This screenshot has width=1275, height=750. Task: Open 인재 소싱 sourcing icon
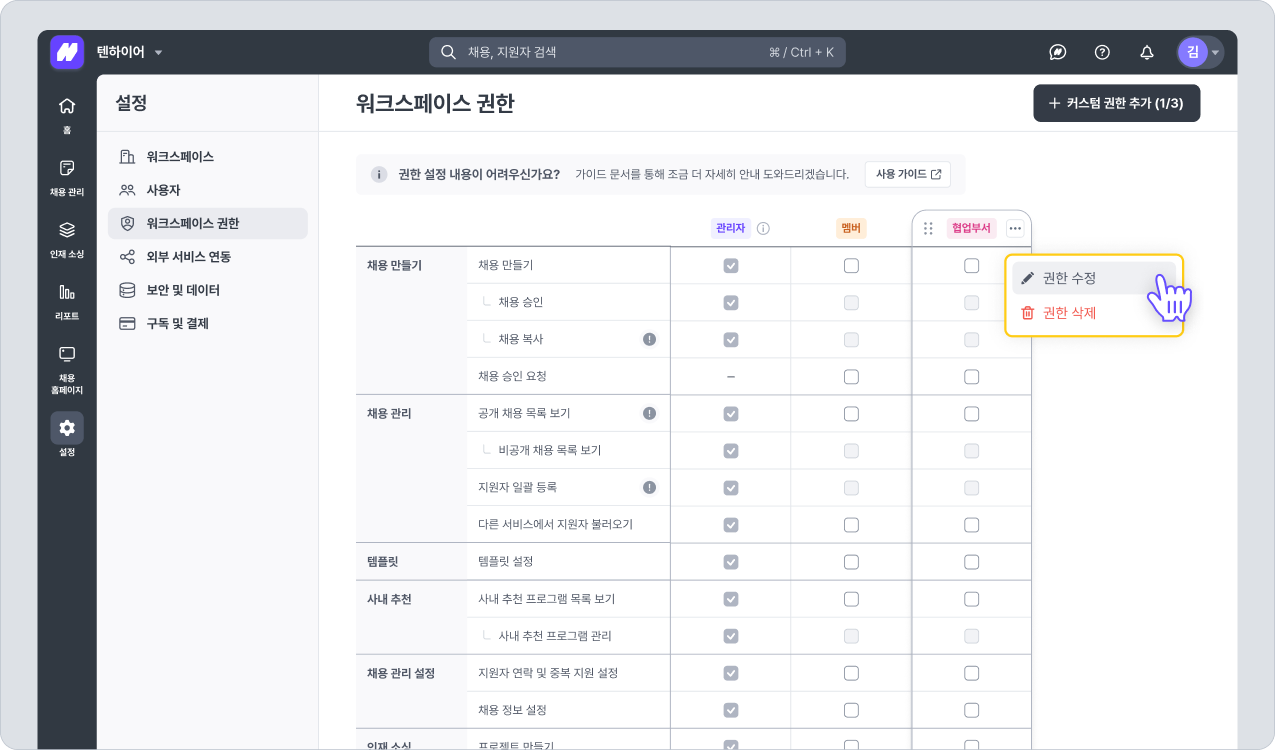[x=67, y=231]
